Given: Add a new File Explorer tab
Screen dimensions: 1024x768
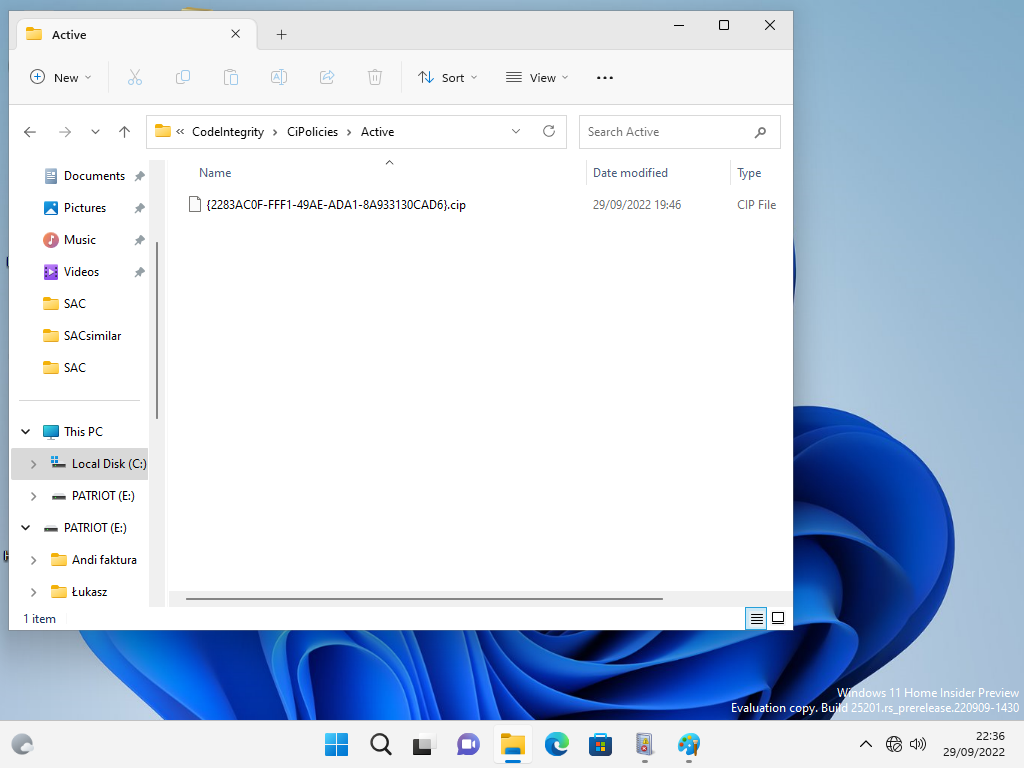Looking at the screenshot, I should (x=281, y=34).
